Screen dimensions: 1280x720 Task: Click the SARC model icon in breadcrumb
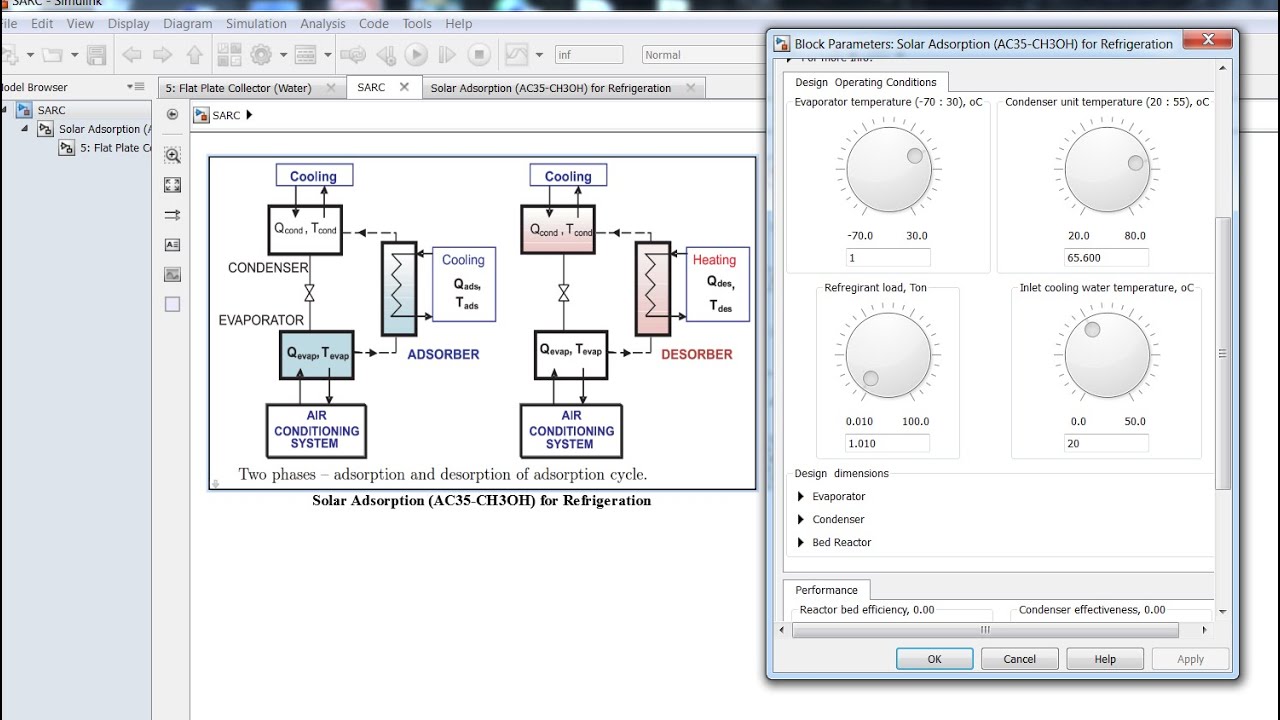(201, 115)
